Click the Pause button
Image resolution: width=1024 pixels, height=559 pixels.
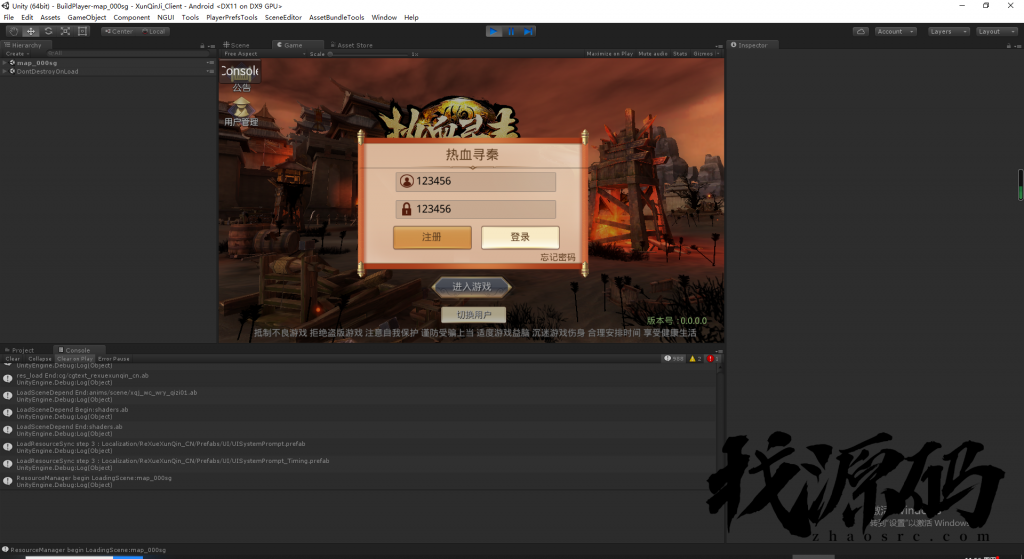tap(511, 31)
